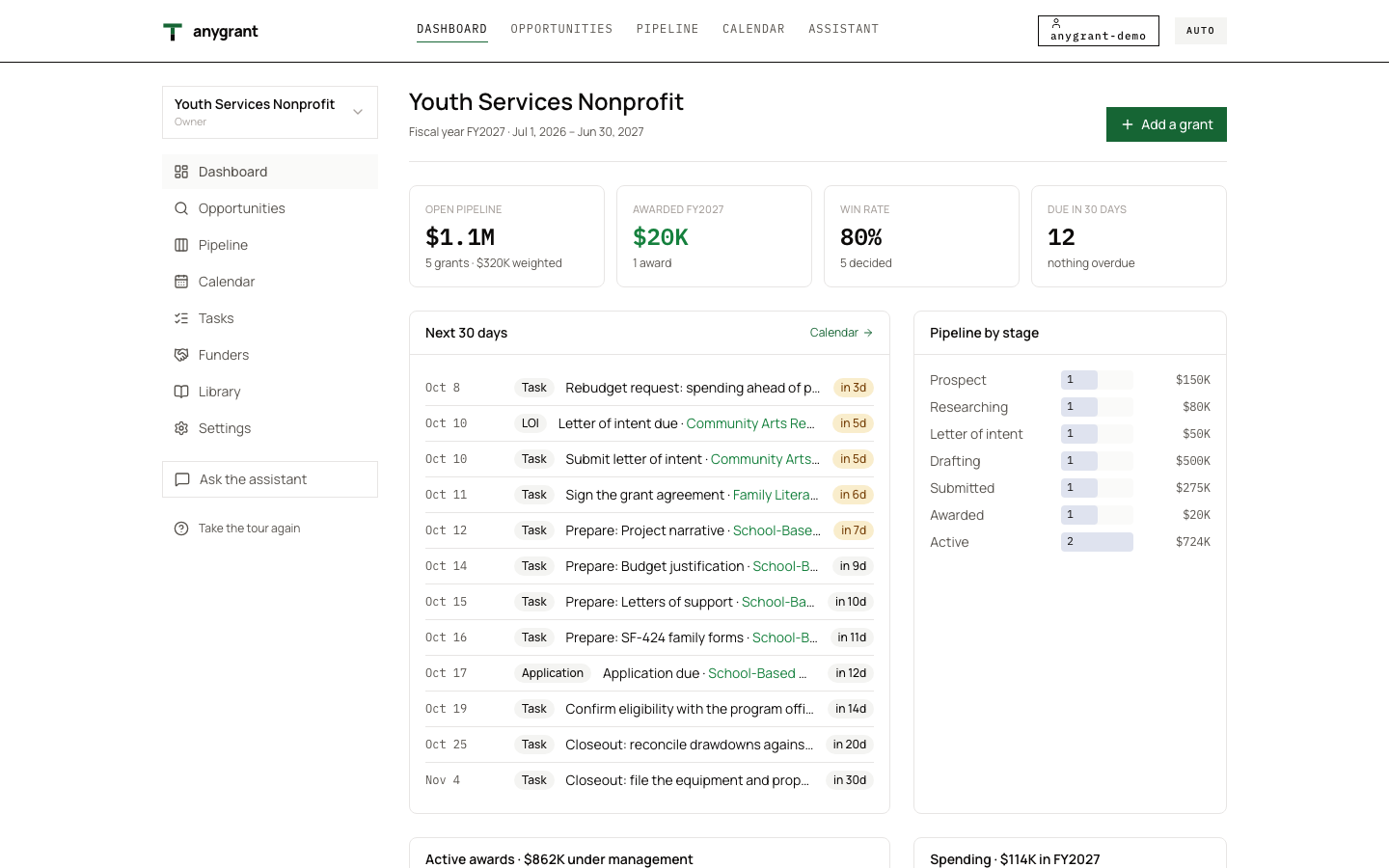Click the Funders handshake icon in sidebar

(x=181, y=355)
